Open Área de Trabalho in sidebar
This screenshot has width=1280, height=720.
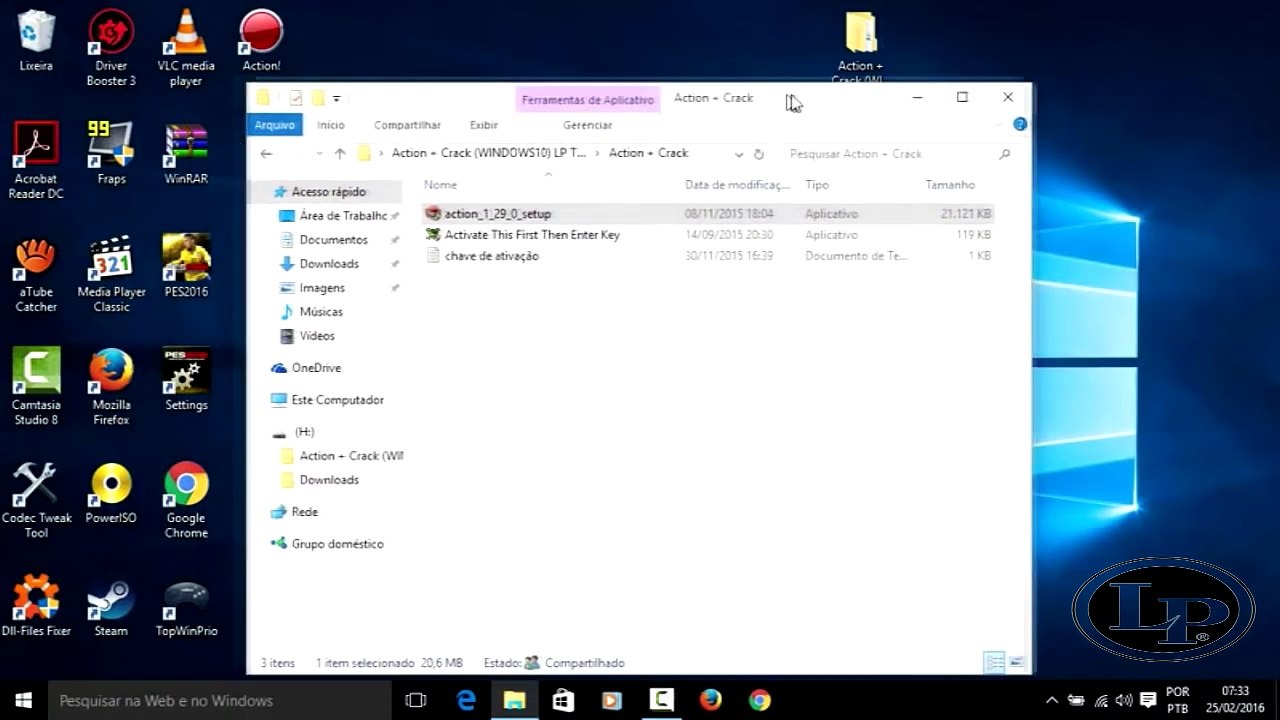tap(343, 216)
